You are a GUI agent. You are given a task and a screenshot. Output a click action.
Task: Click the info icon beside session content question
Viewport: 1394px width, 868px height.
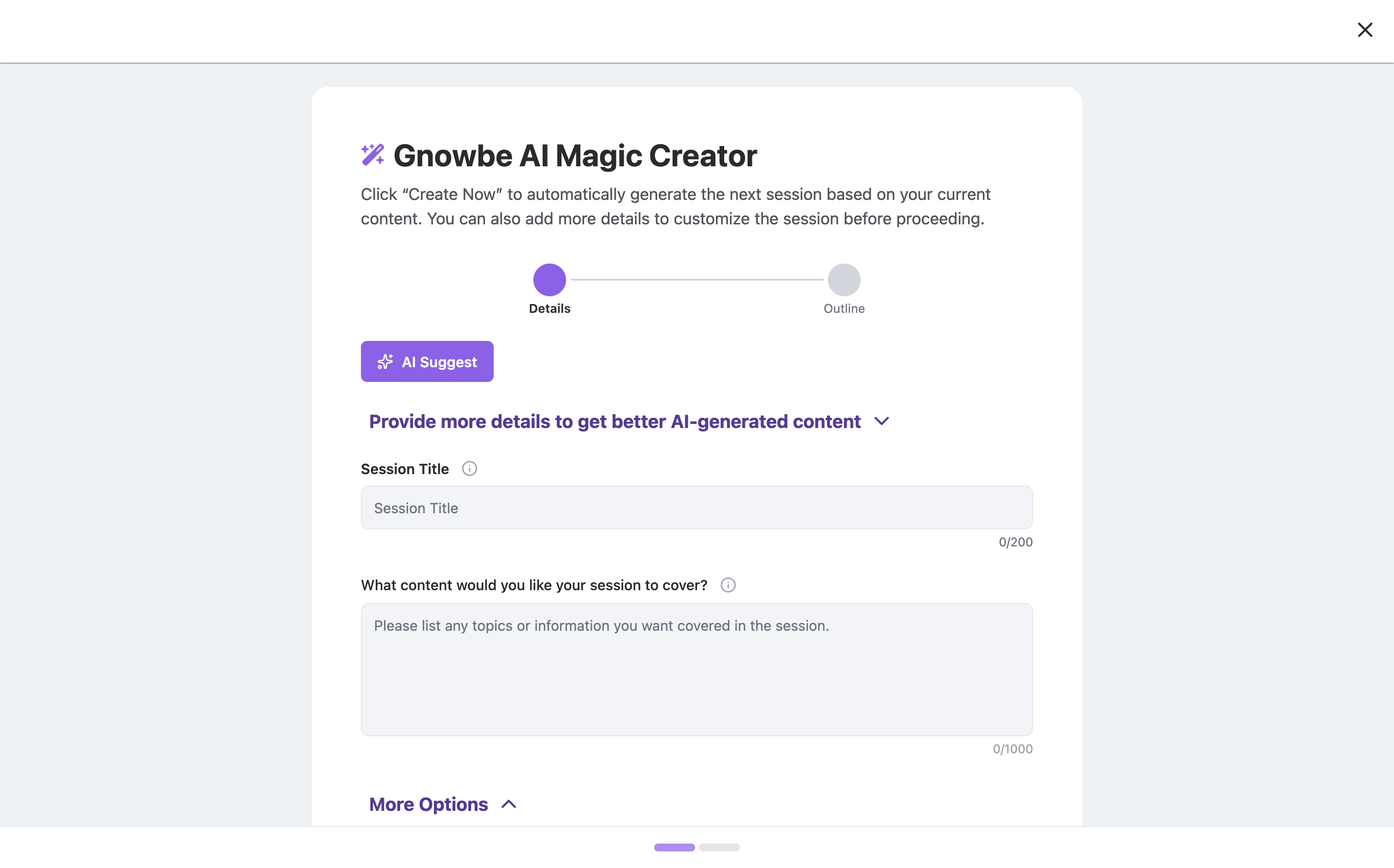(728, 585)
